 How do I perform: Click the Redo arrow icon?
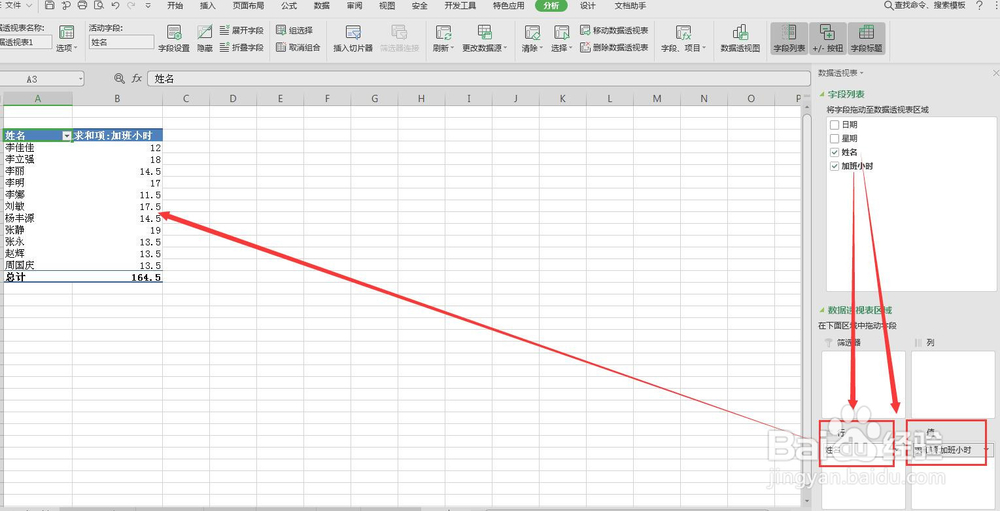(x=131, y=5)
